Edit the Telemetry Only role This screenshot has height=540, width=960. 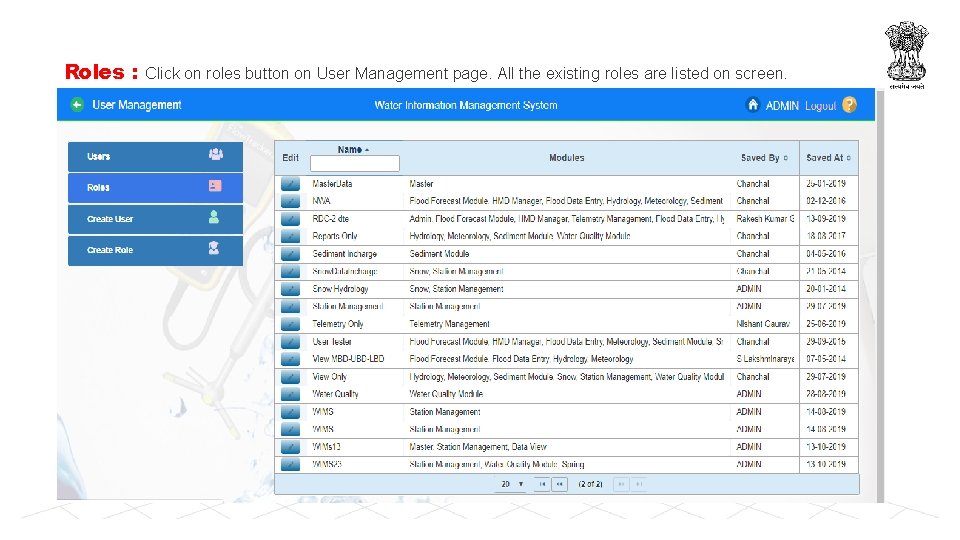290,324
